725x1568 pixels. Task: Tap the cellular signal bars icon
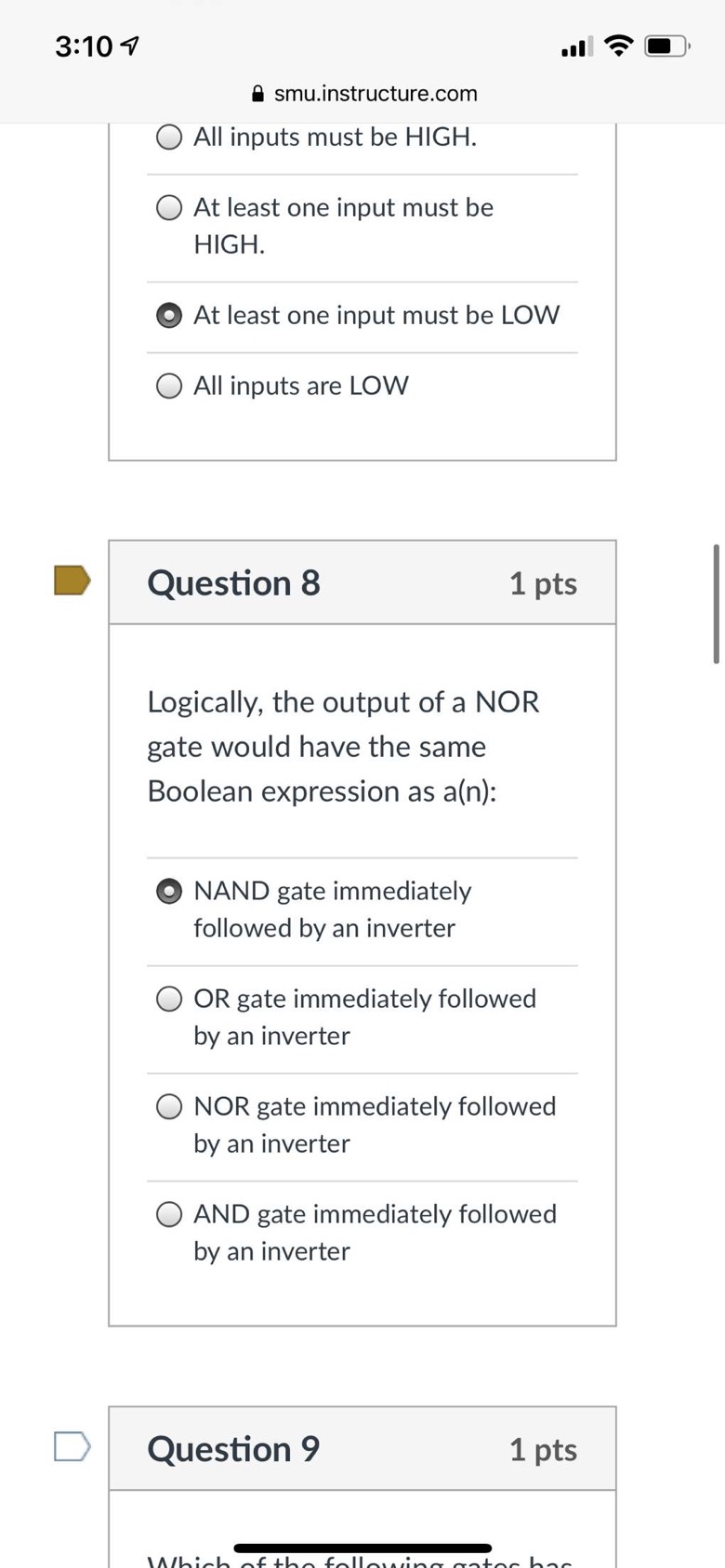tap(576, 46)
